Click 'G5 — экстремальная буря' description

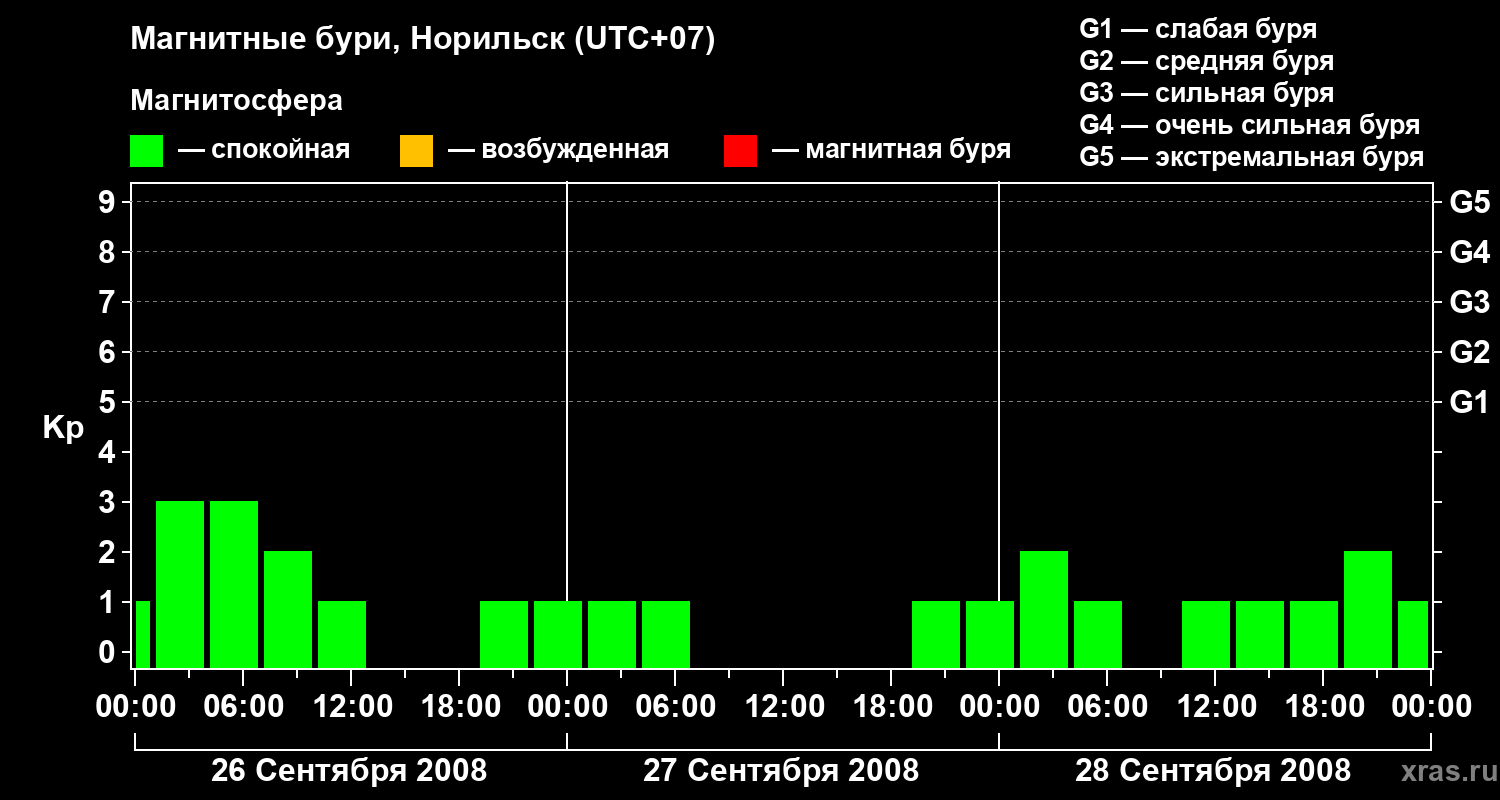click(1252, 157)
